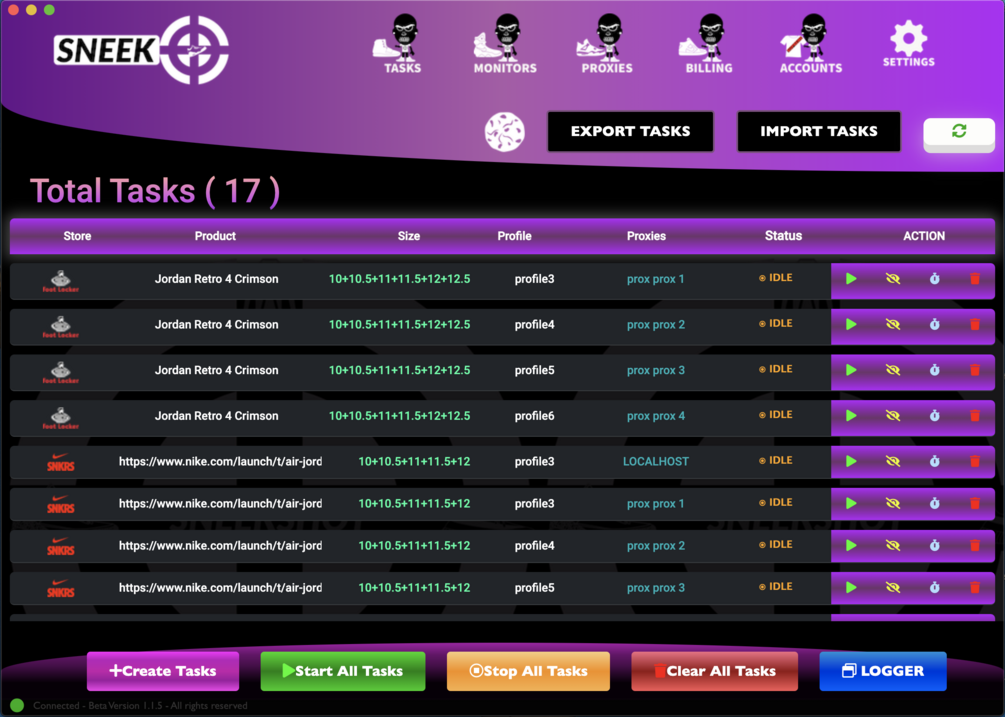Open timer for SNKRS profile5 task
The image size is (1005, 717).
(934, 587)
